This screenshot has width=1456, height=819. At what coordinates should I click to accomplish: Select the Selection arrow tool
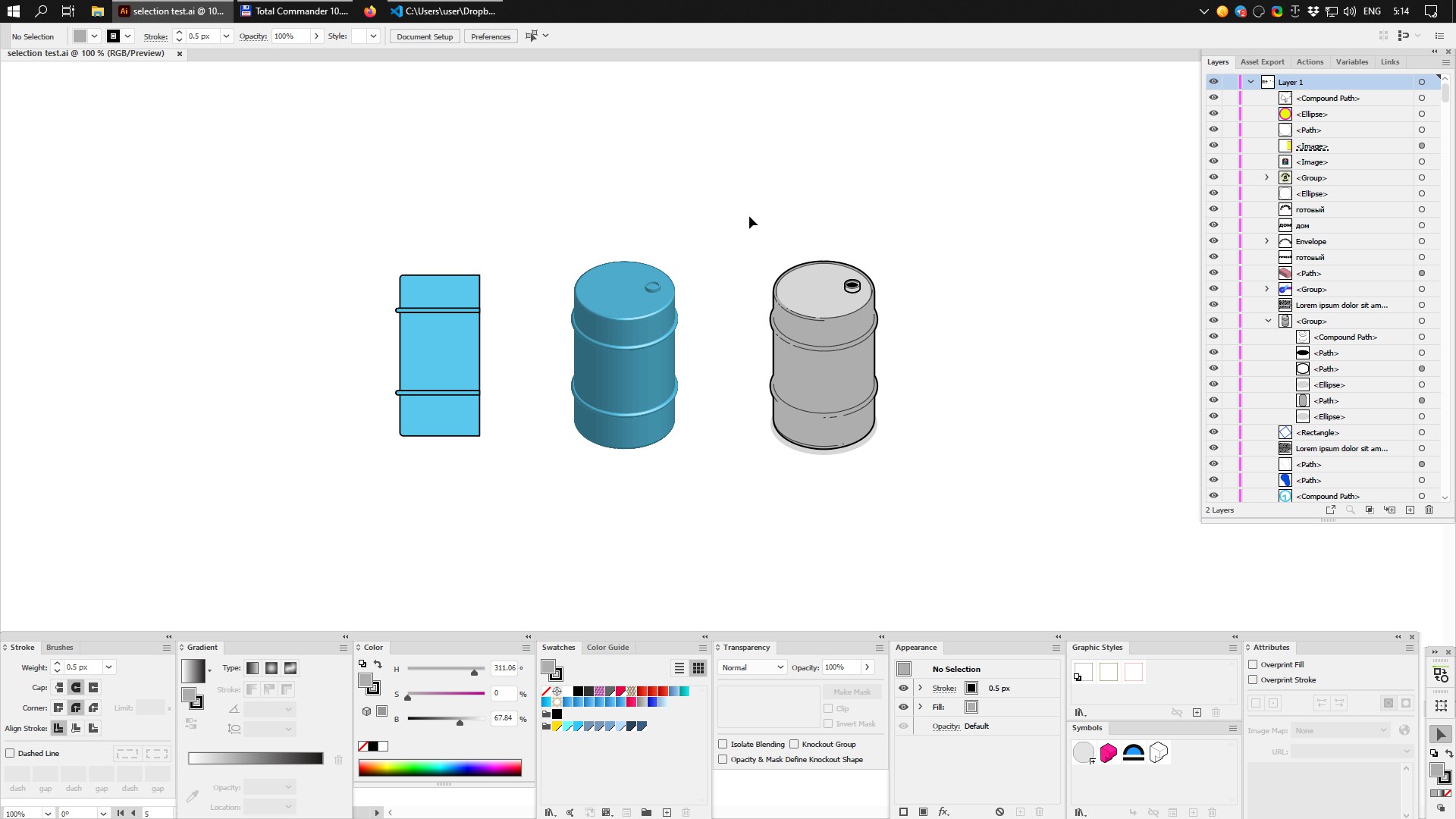coord(1441,734)
